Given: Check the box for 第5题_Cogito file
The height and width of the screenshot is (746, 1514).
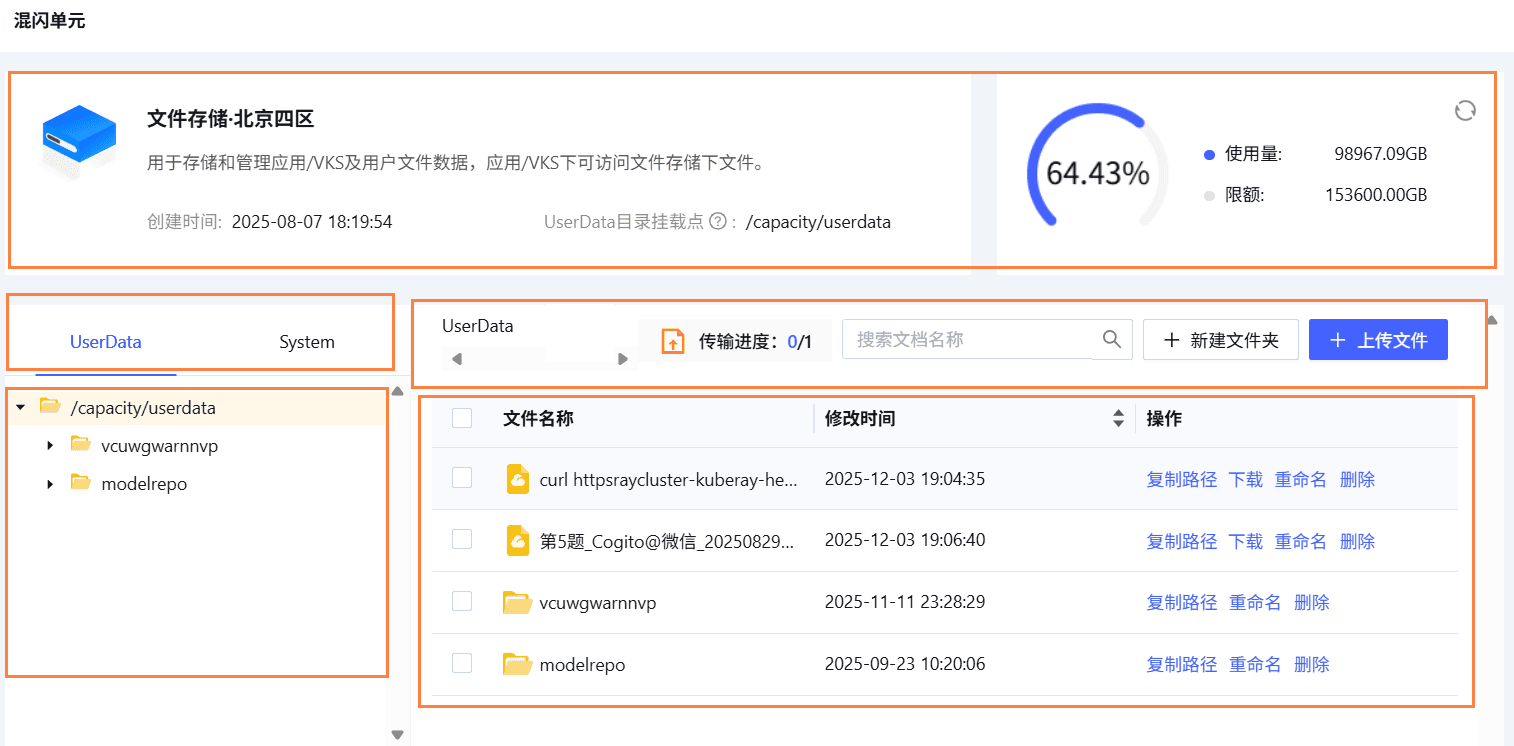Looking at the screenshot, I should [x=462, y=539].
